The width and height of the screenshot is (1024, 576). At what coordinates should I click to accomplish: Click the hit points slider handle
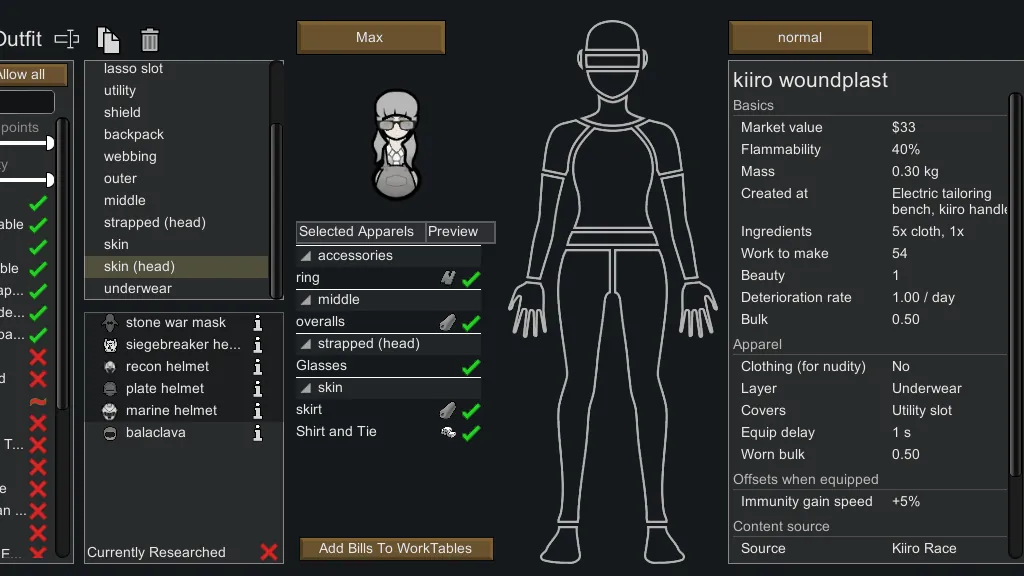[50, 143]
